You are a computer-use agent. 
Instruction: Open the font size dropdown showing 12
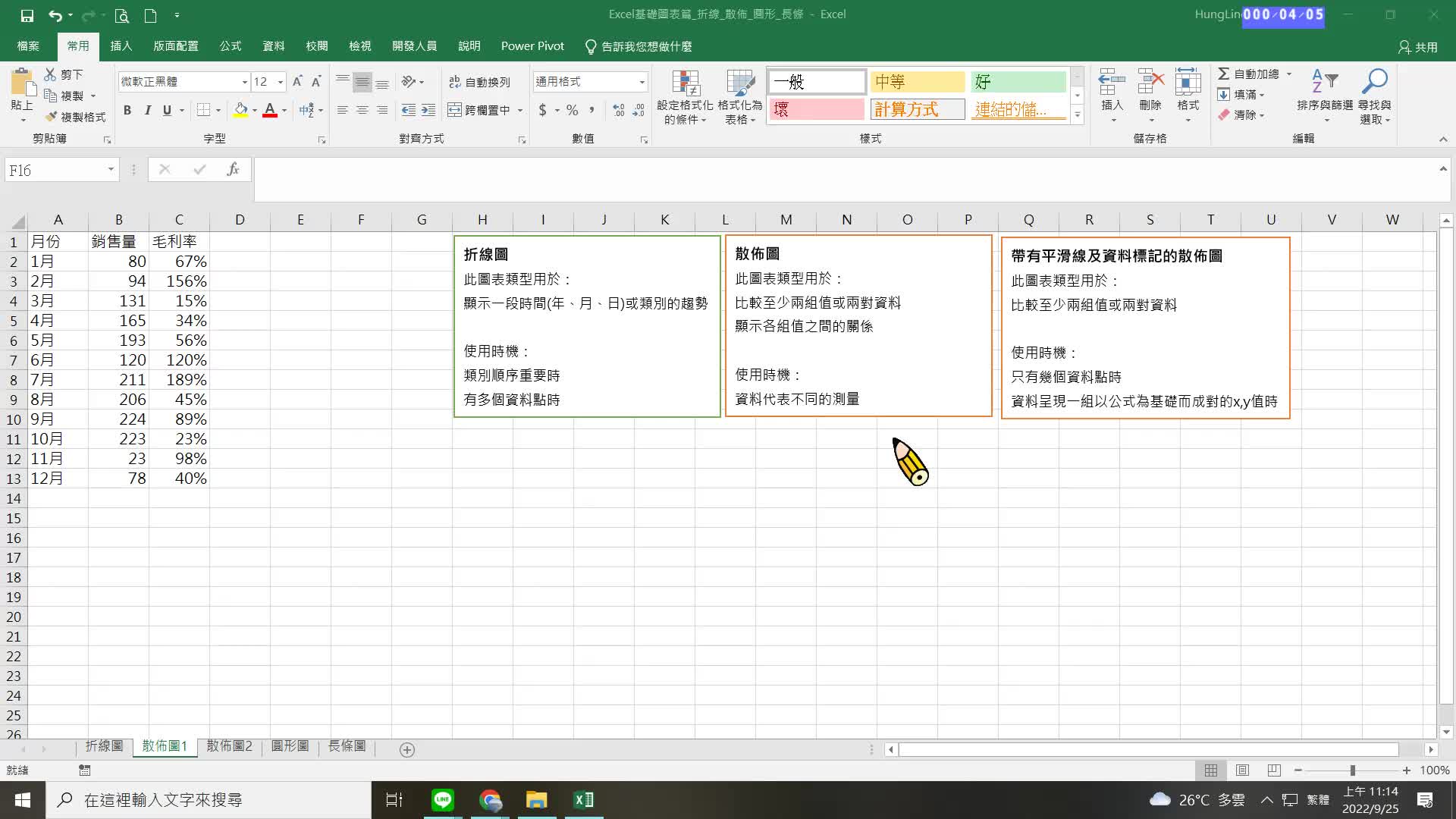pos(281,82)
